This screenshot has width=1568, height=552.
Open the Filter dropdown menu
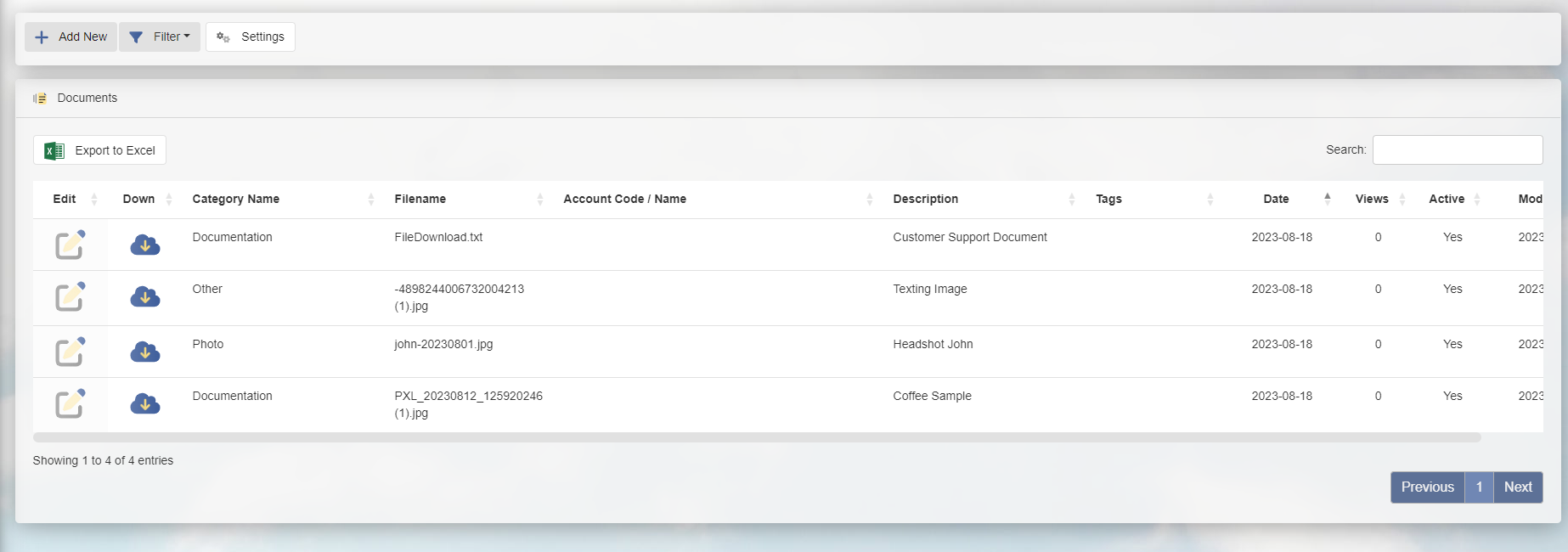tap(160, 37)
